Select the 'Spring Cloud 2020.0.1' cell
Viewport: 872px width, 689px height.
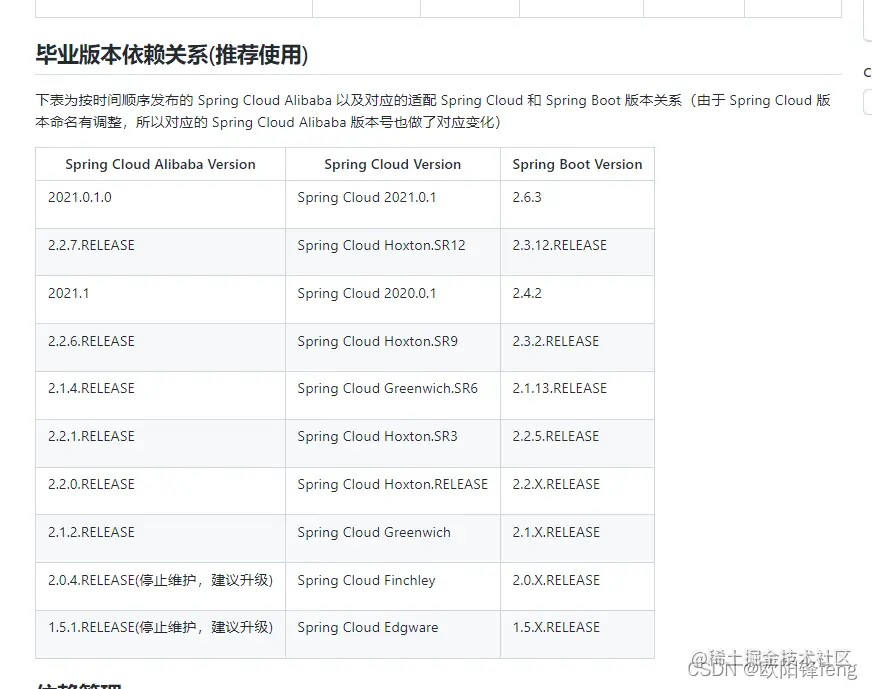pos(393,300)
